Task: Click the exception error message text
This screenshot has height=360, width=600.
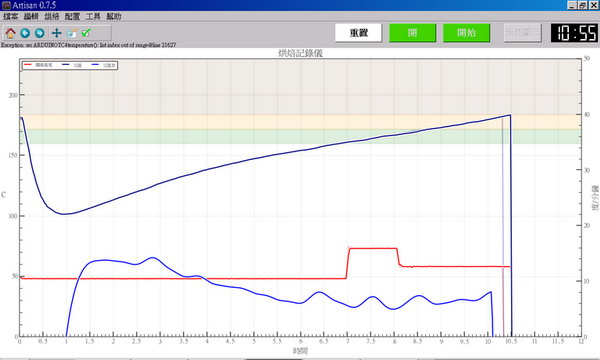Action: pos(88,45)
